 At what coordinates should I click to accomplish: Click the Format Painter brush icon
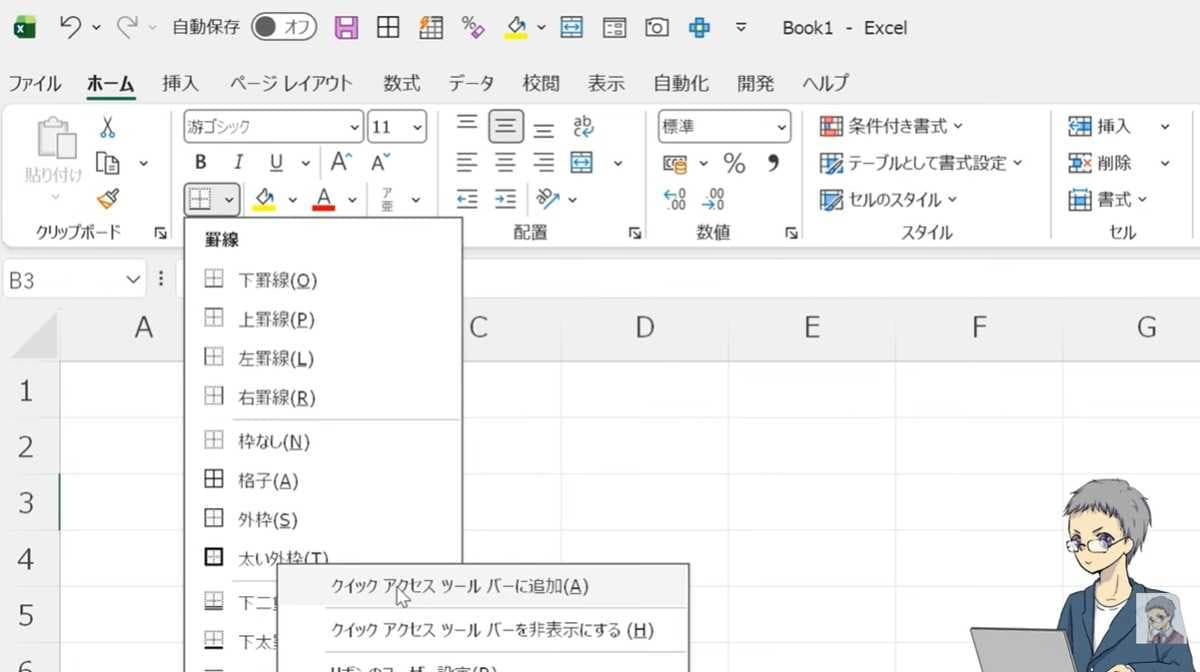click(107, 199)
